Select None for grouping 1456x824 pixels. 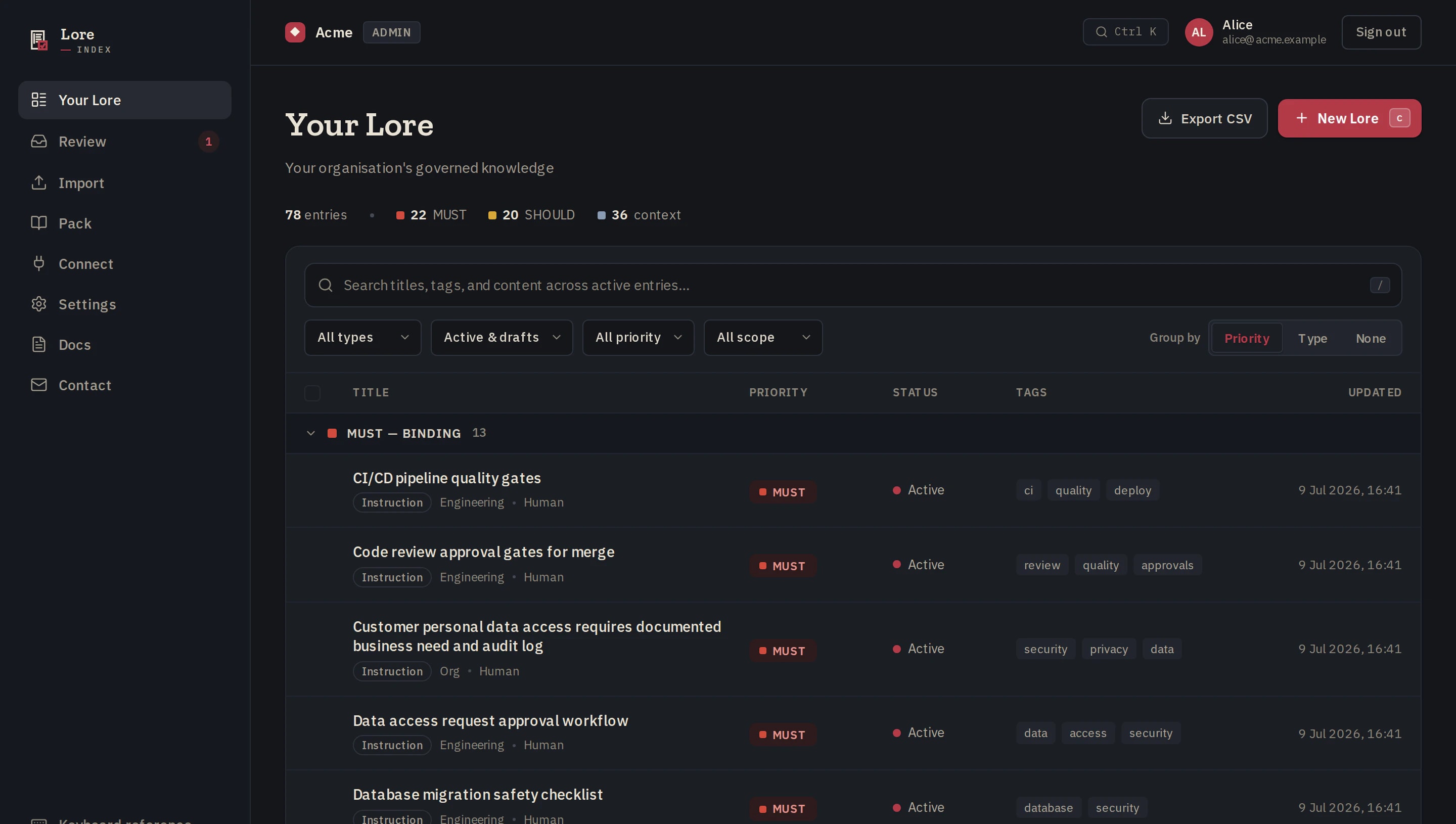click(x=1371, y=338)
